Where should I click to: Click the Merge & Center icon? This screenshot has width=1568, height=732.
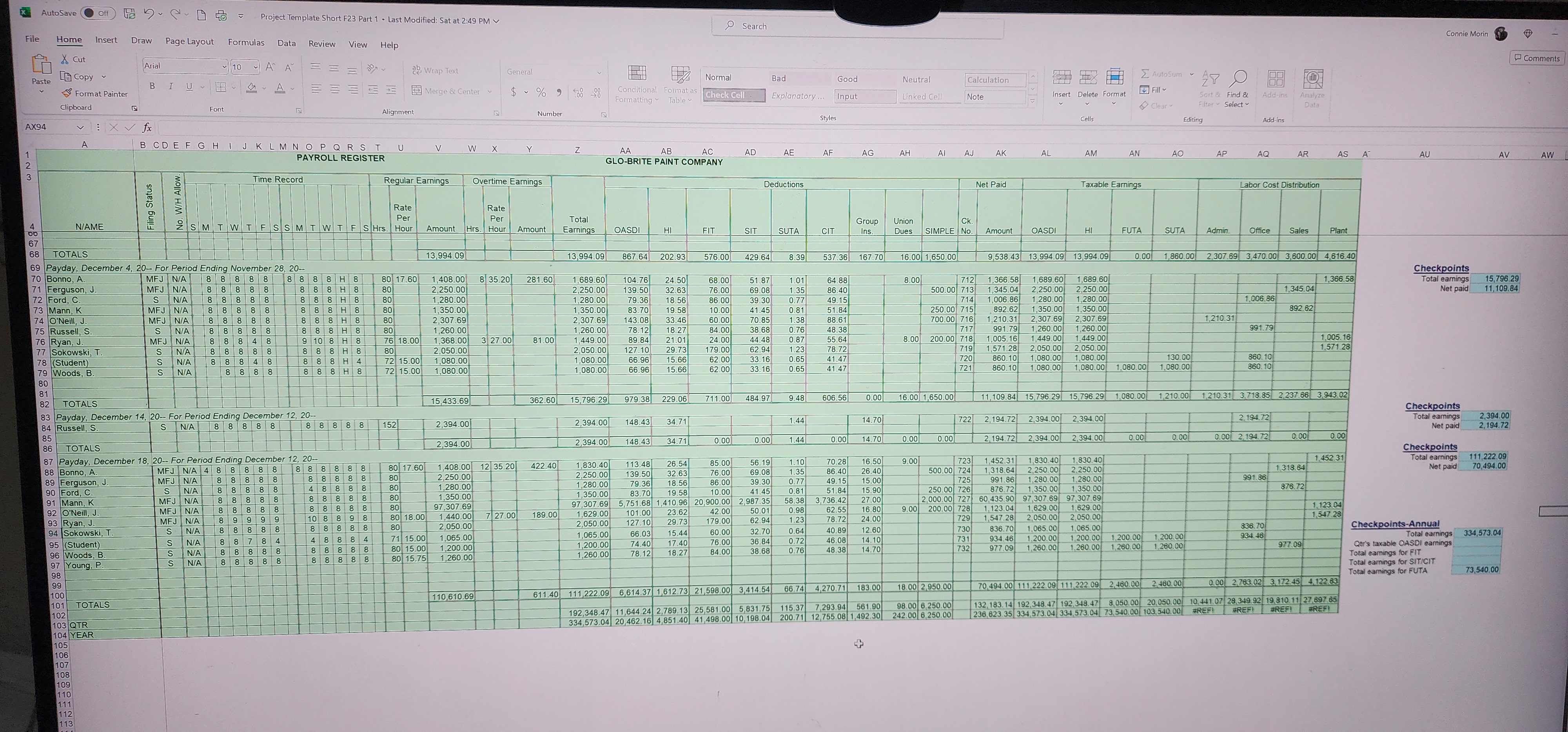[417, 91]
